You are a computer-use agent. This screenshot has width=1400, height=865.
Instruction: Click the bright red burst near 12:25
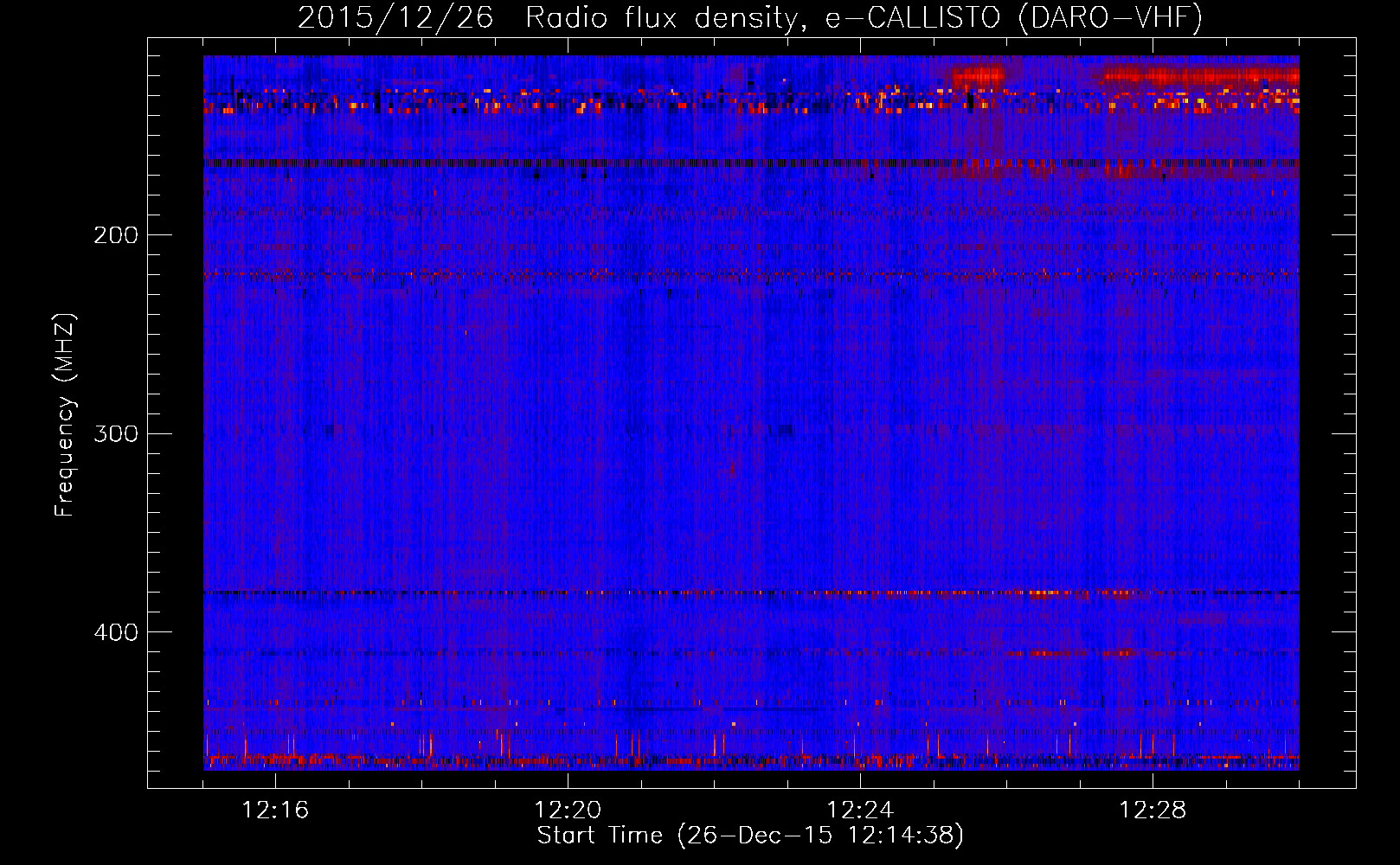tap(978, 76)
